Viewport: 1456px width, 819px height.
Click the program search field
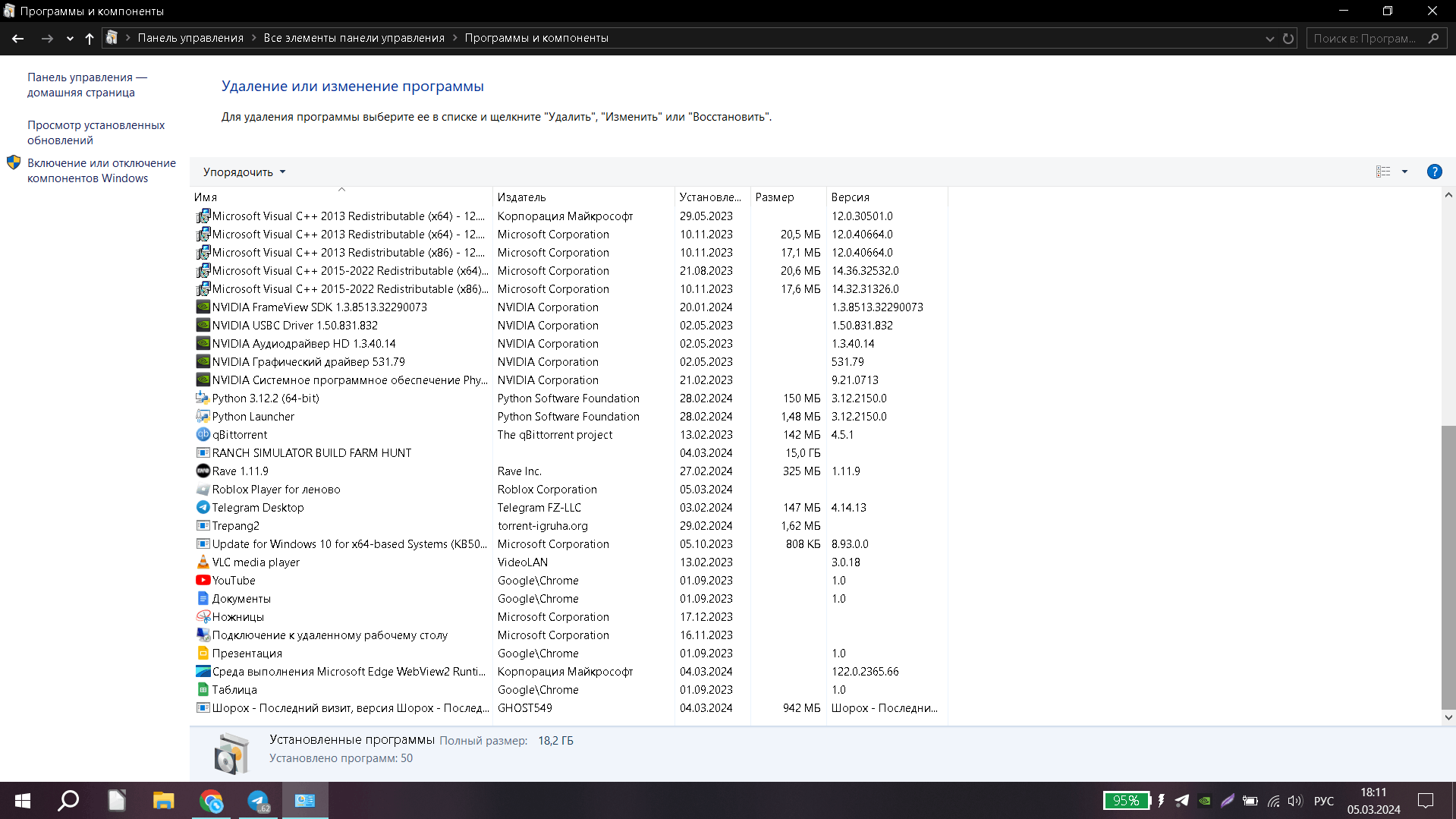pyautogui.click(x=1376, y=38)
